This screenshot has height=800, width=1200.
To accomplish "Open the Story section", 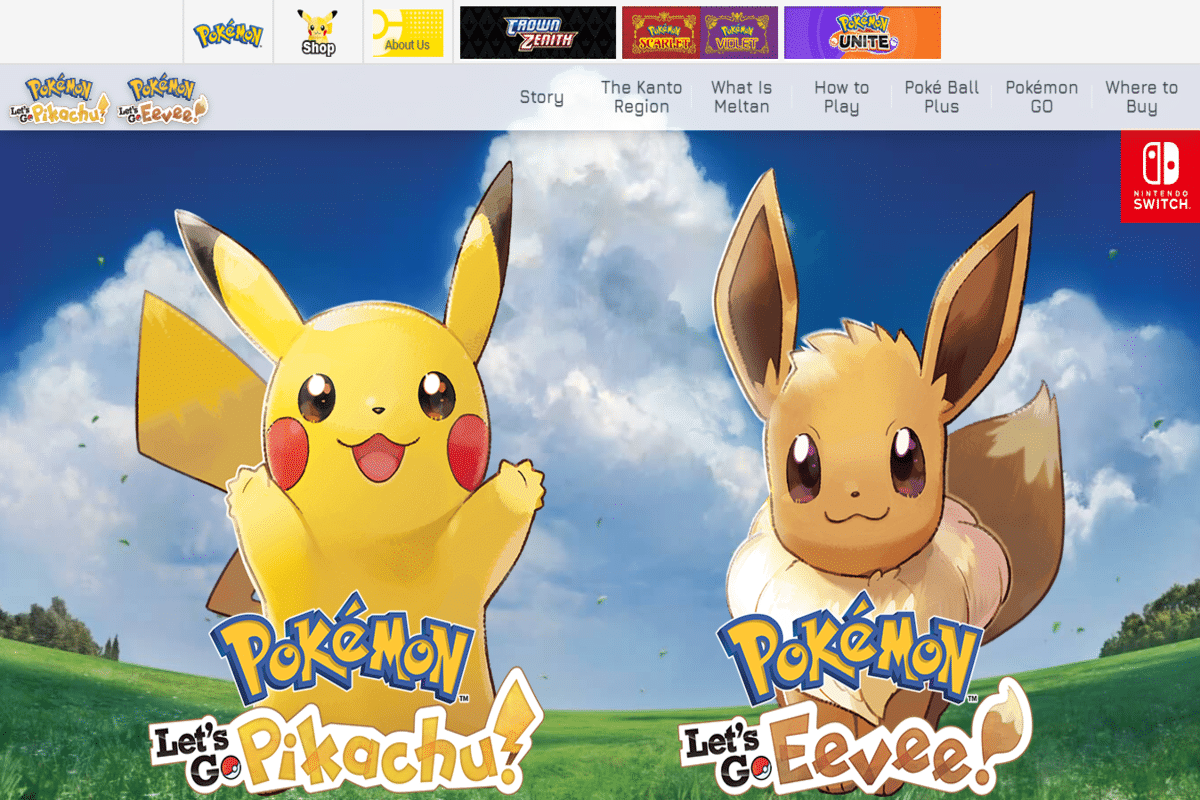I will (x=542, y=97).
